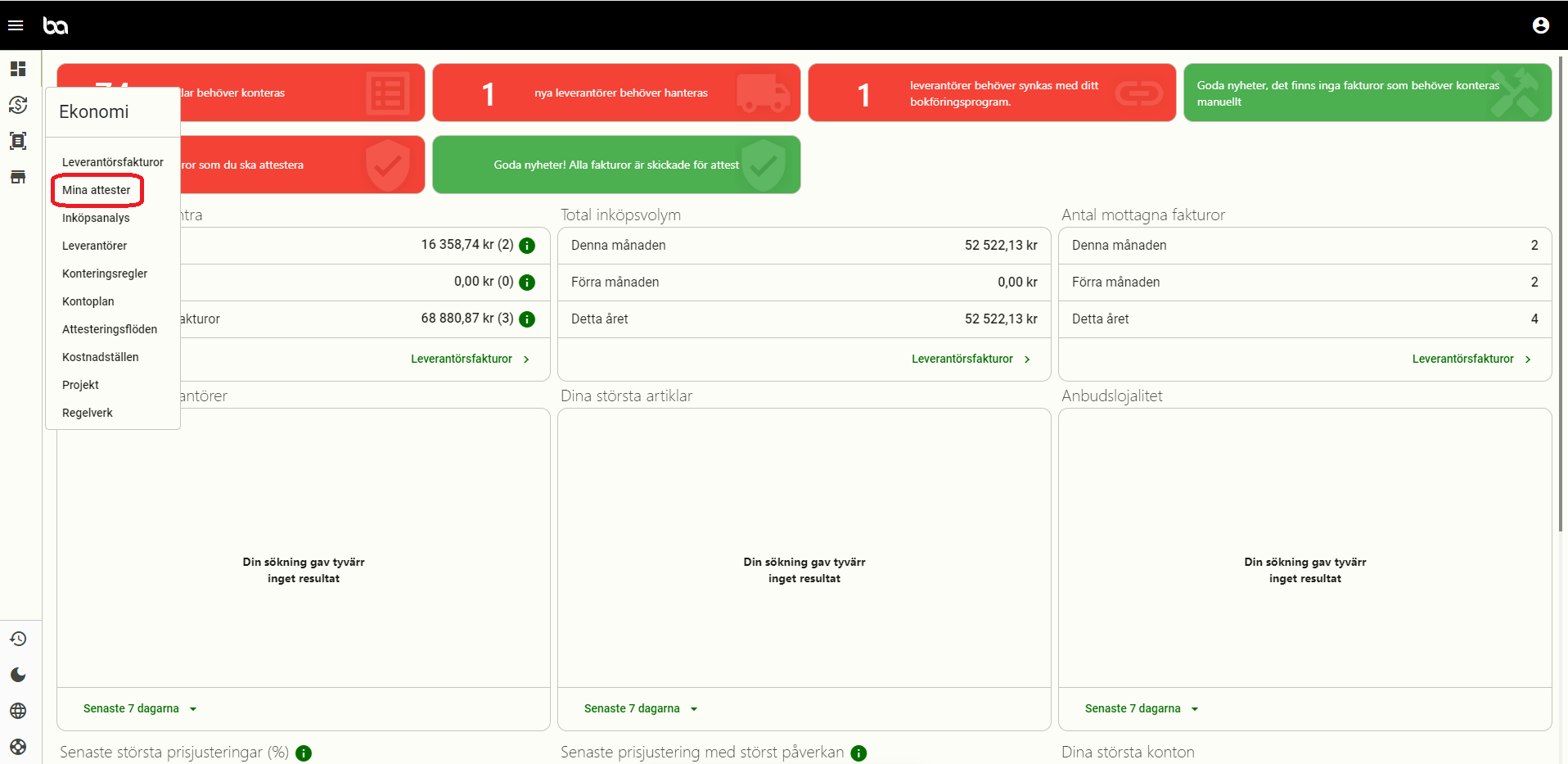Click the truck icon on new suppliers card
1568x764 pixels.
(763, 93)
